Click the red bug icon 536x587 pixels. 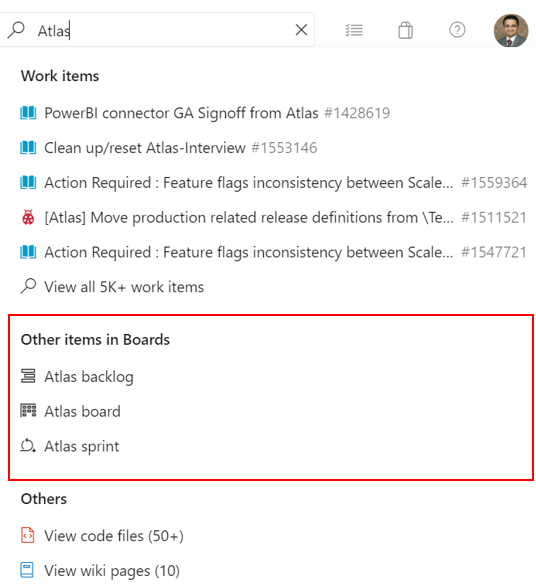click(x=28, y=217)
